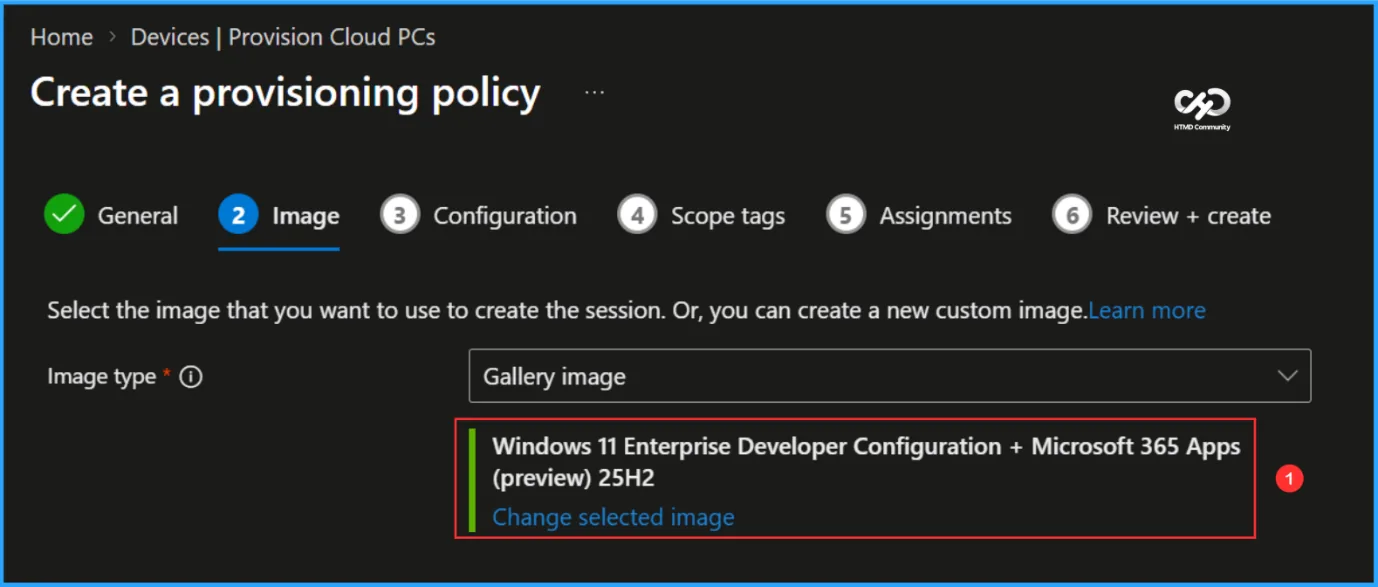Click the step 6 circle icon

[x=1072, y=215]
